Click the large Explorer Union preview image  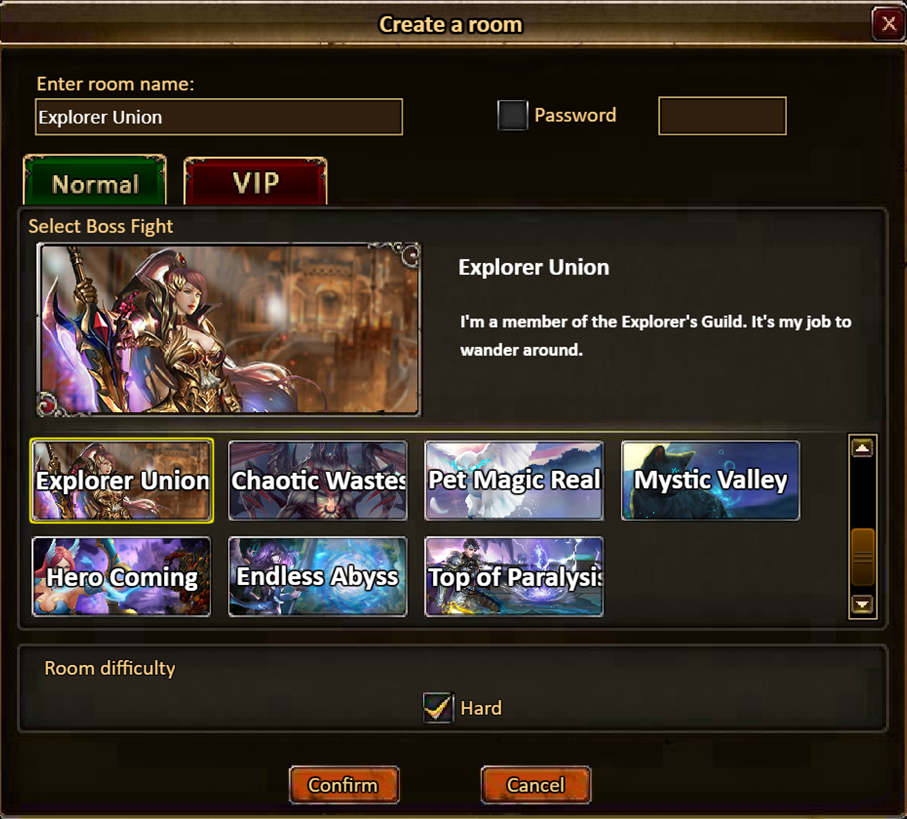(228, 329)
